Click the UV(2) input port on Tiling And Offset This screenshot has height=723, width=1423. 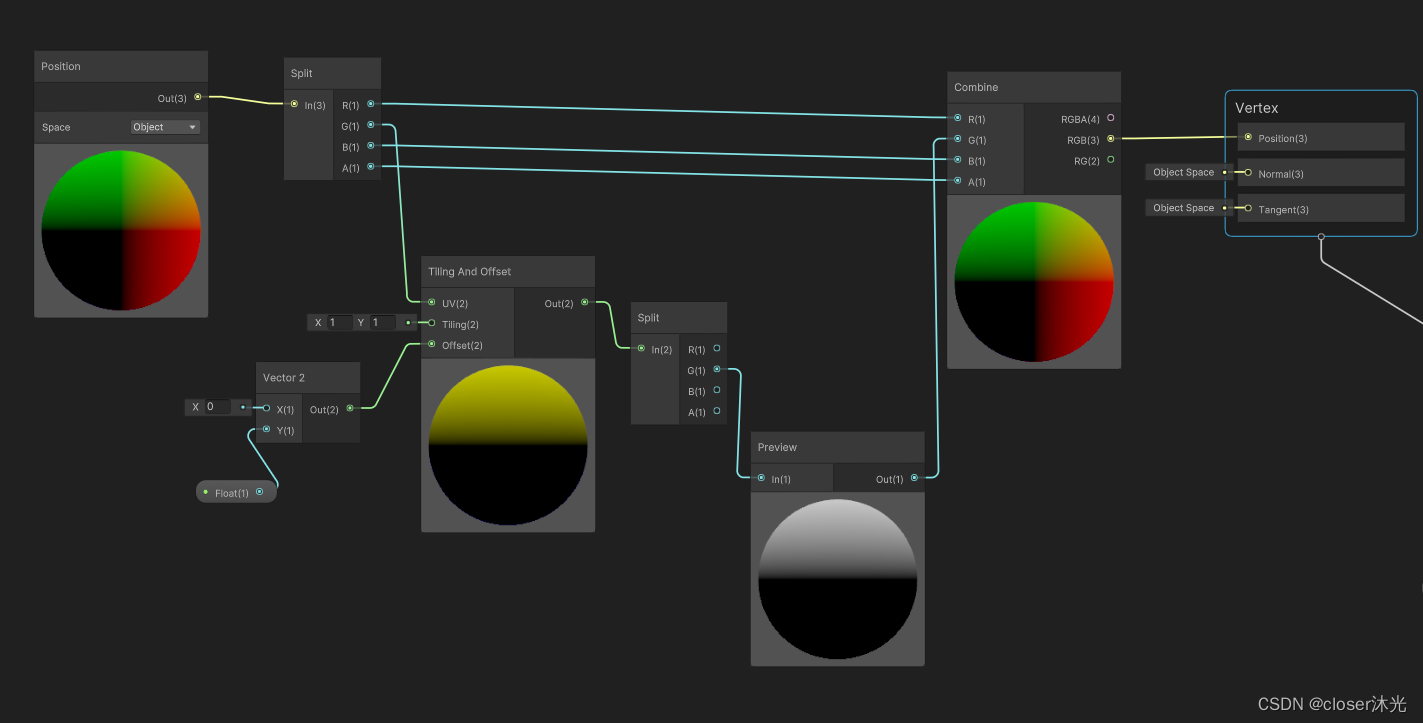tap(429, 303)
